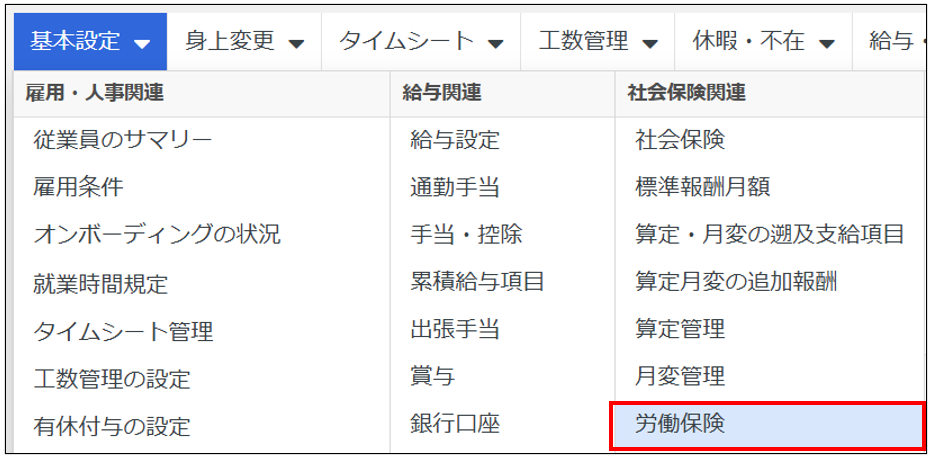
Task: Select 従業員のサマリー menu item
Action: (x=122, y=140)
